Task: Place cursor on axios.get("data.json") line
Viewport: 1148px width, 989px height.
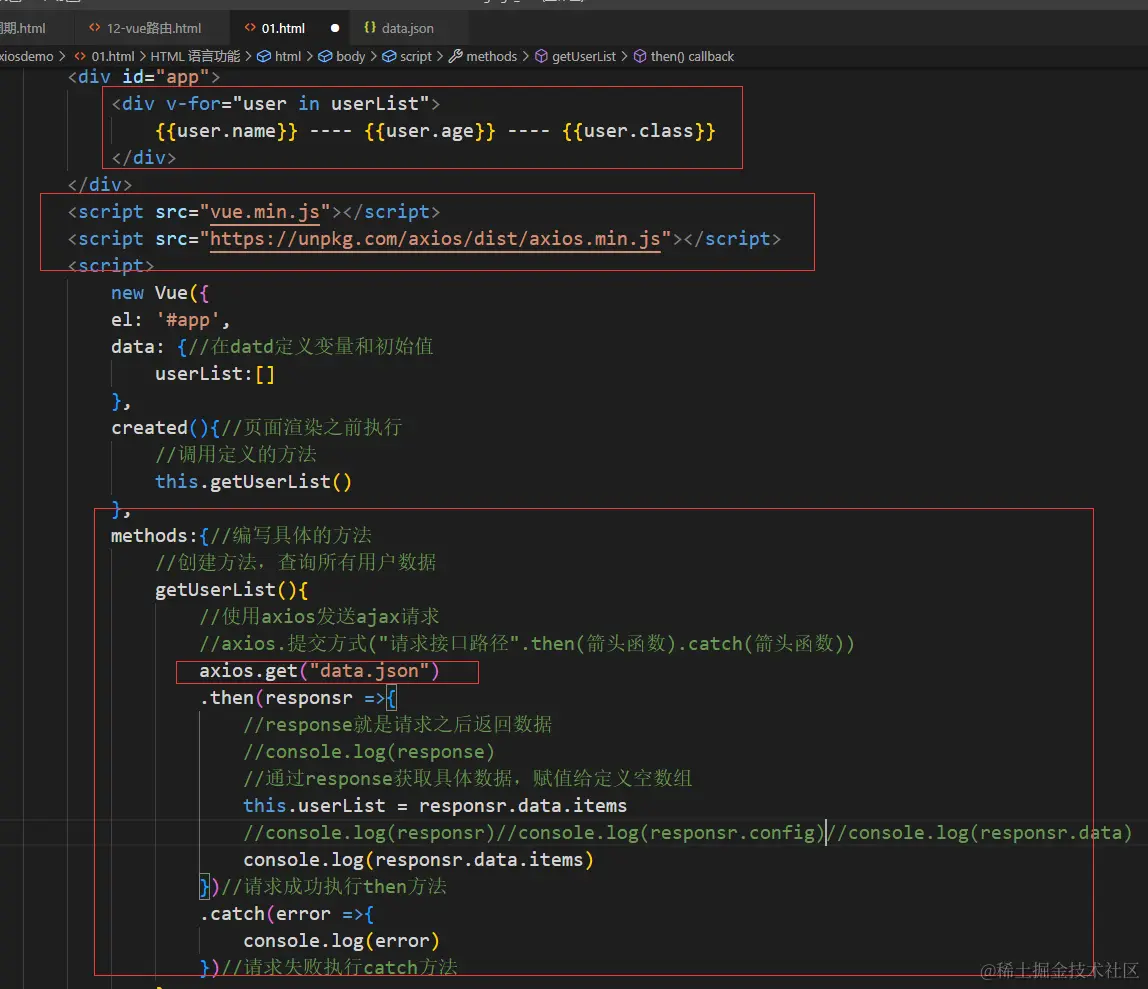Action: tap(318, 671)
